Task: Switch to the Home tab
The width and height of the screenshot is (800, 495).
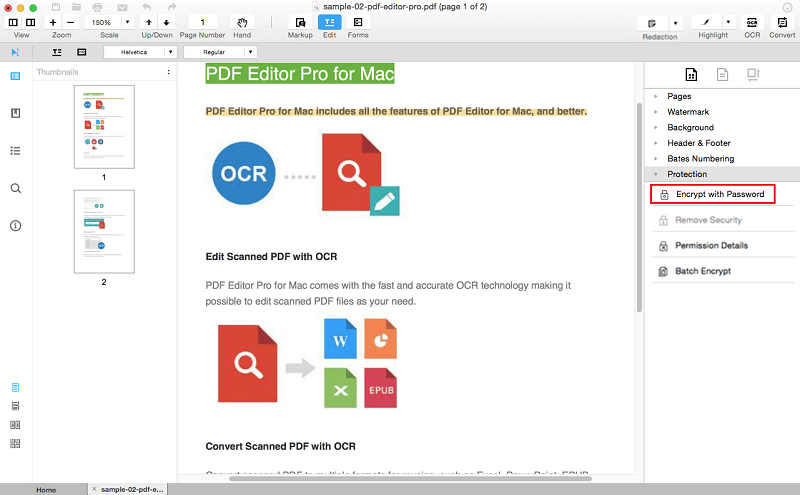Action: [46, 489]
